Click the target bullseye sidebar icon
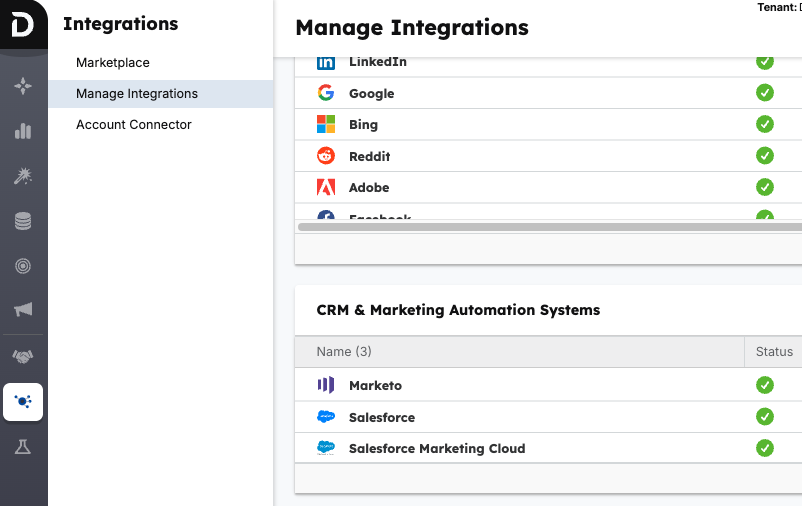 point(23,266)
